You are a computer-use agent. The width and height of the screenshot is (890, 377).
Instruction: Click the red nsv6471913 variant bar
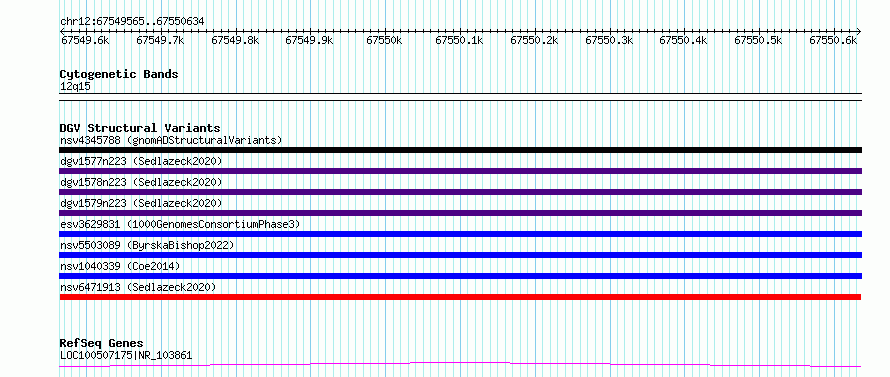(x=461, y=297)
